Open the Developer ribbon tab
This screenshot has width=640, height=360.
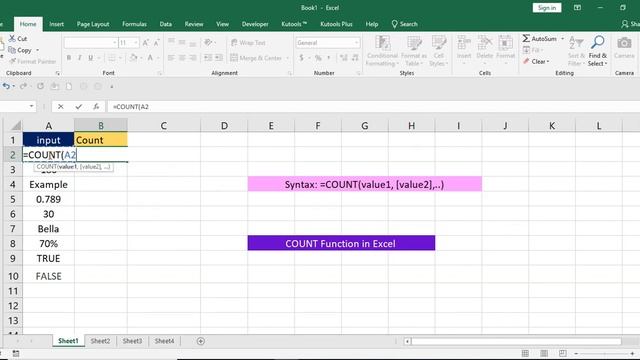point(255,24)
